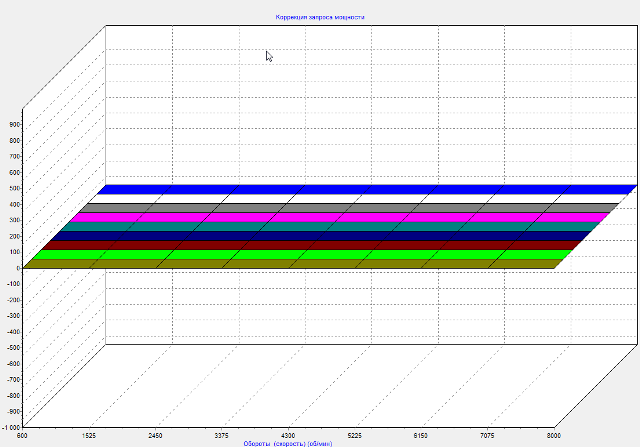
Task: Click the 0 value on the vertical axis
Action: click(17, 268)
